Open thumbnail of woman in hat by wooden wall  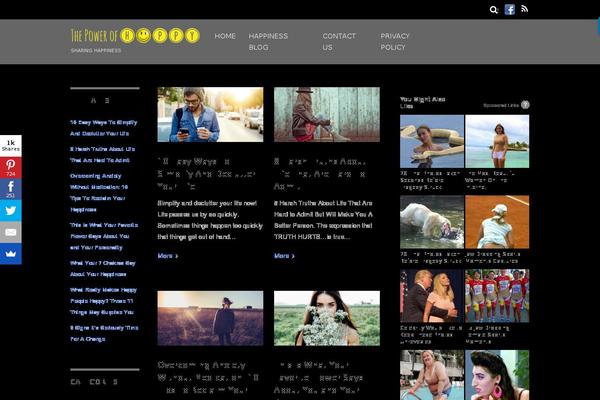pos(327,114)
